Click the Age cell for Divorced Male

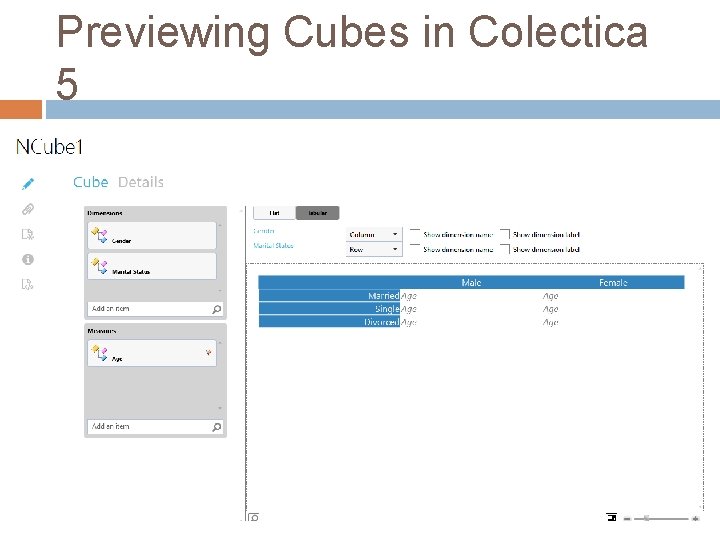pyautogui.click(x=409, y=323)
